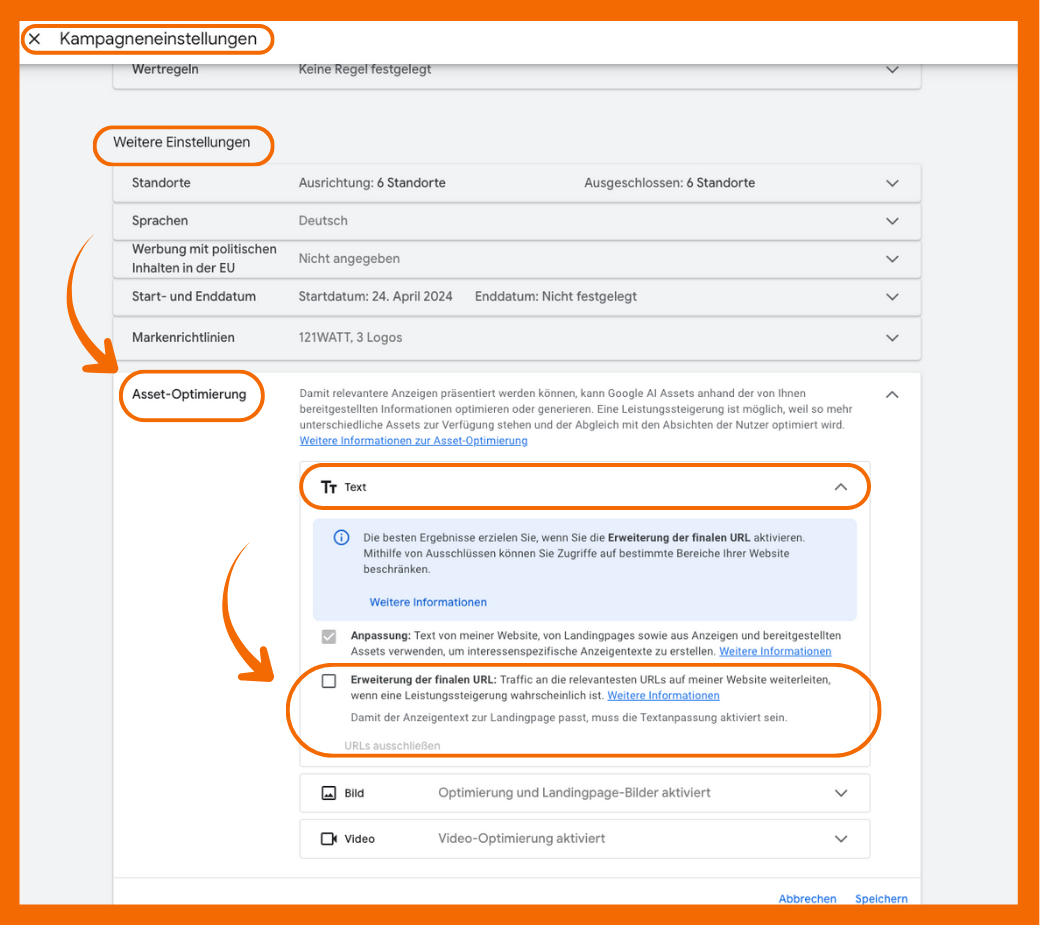Viewport: 1044px width, 925px height.
Task: Click the Speichern button
Action: click(881, 898)
